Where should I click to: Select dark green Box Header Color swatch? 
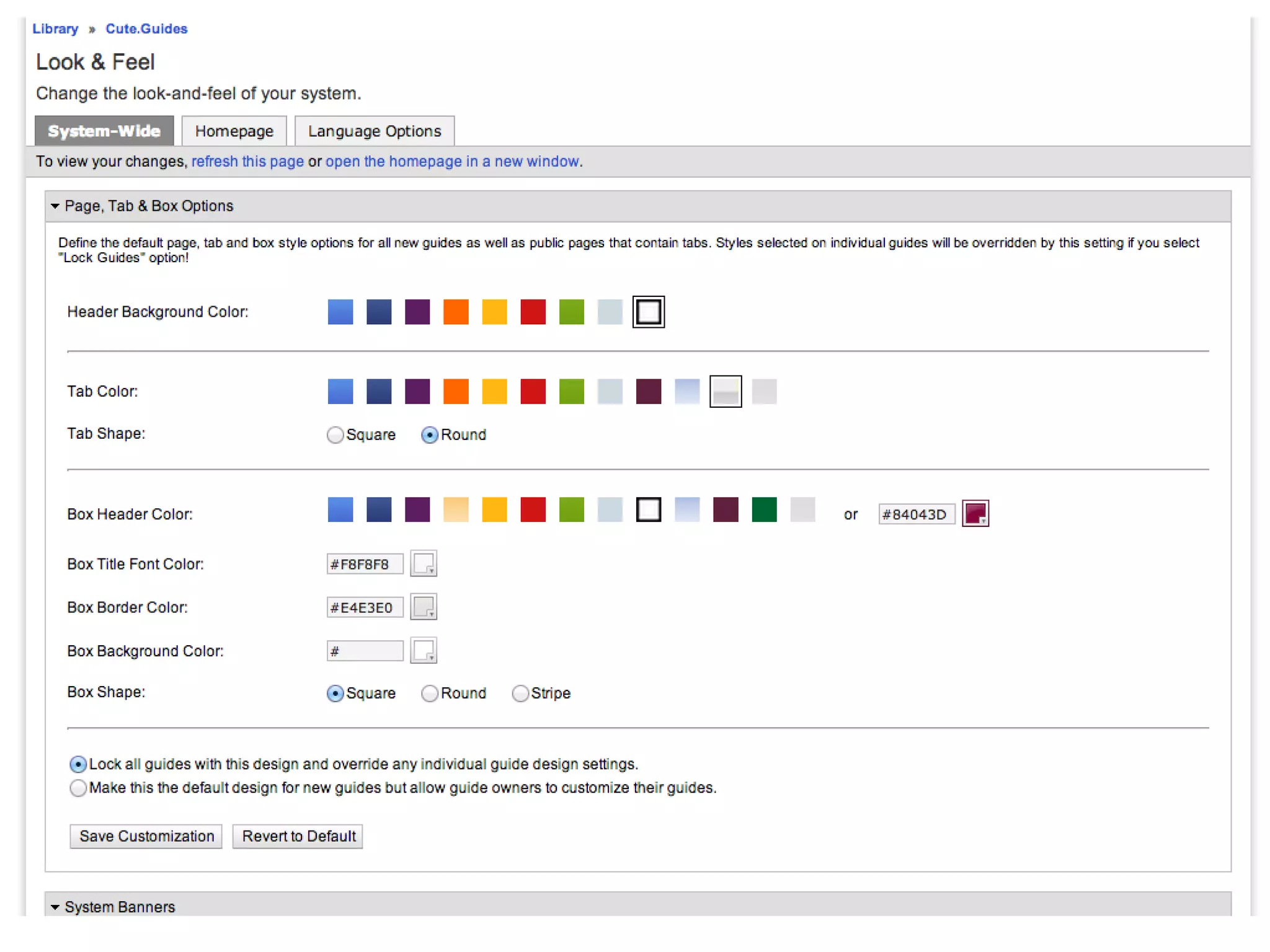pyautogui.click(x=764, y=509)
